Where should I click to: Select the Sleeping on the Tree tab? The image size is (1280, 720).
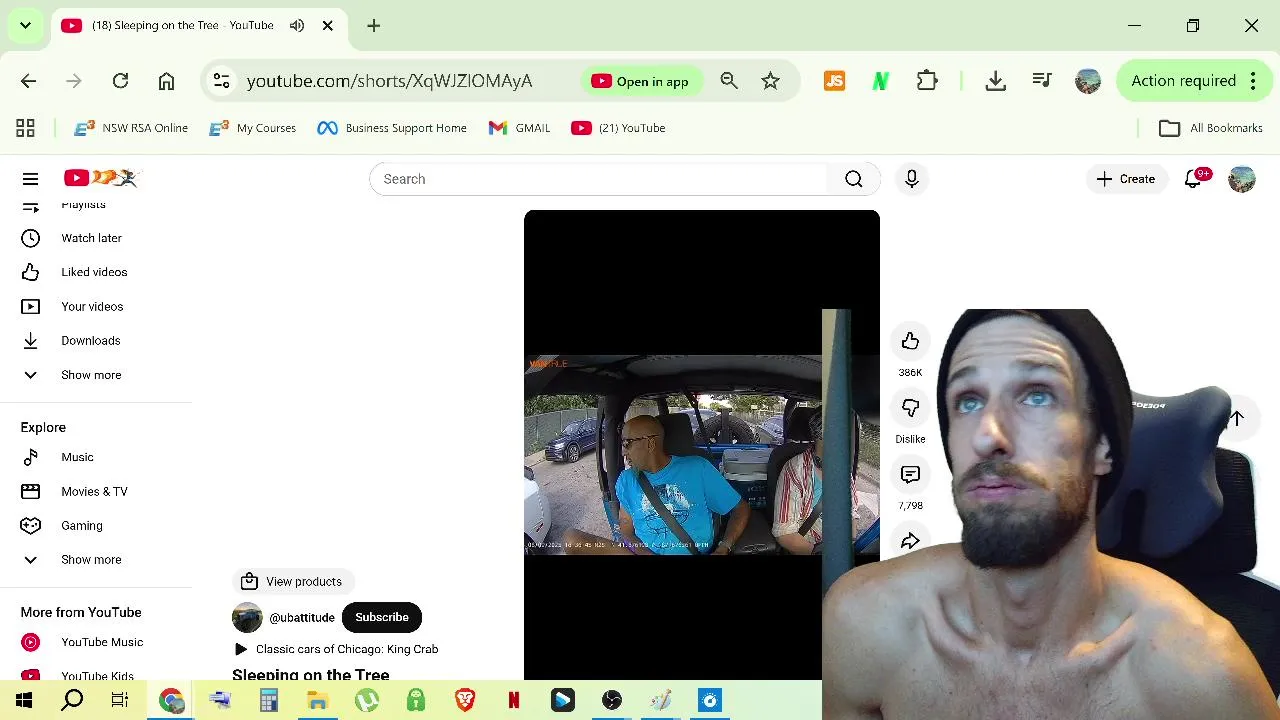click(182, 25)
